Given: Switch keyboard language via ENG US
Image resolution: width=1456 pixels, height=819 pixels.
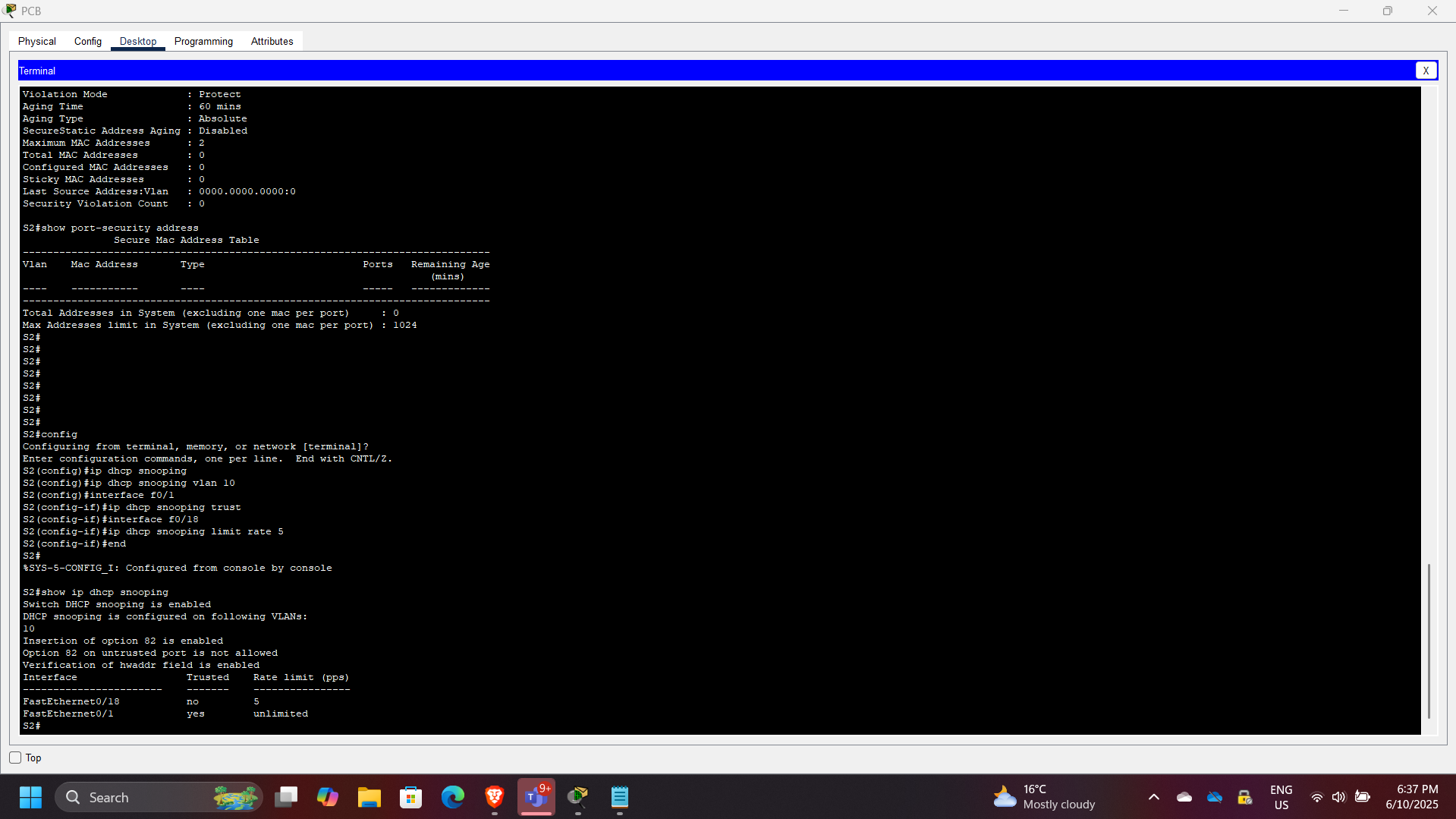Looking at the screenshot, I should (x=1281, y=797).
